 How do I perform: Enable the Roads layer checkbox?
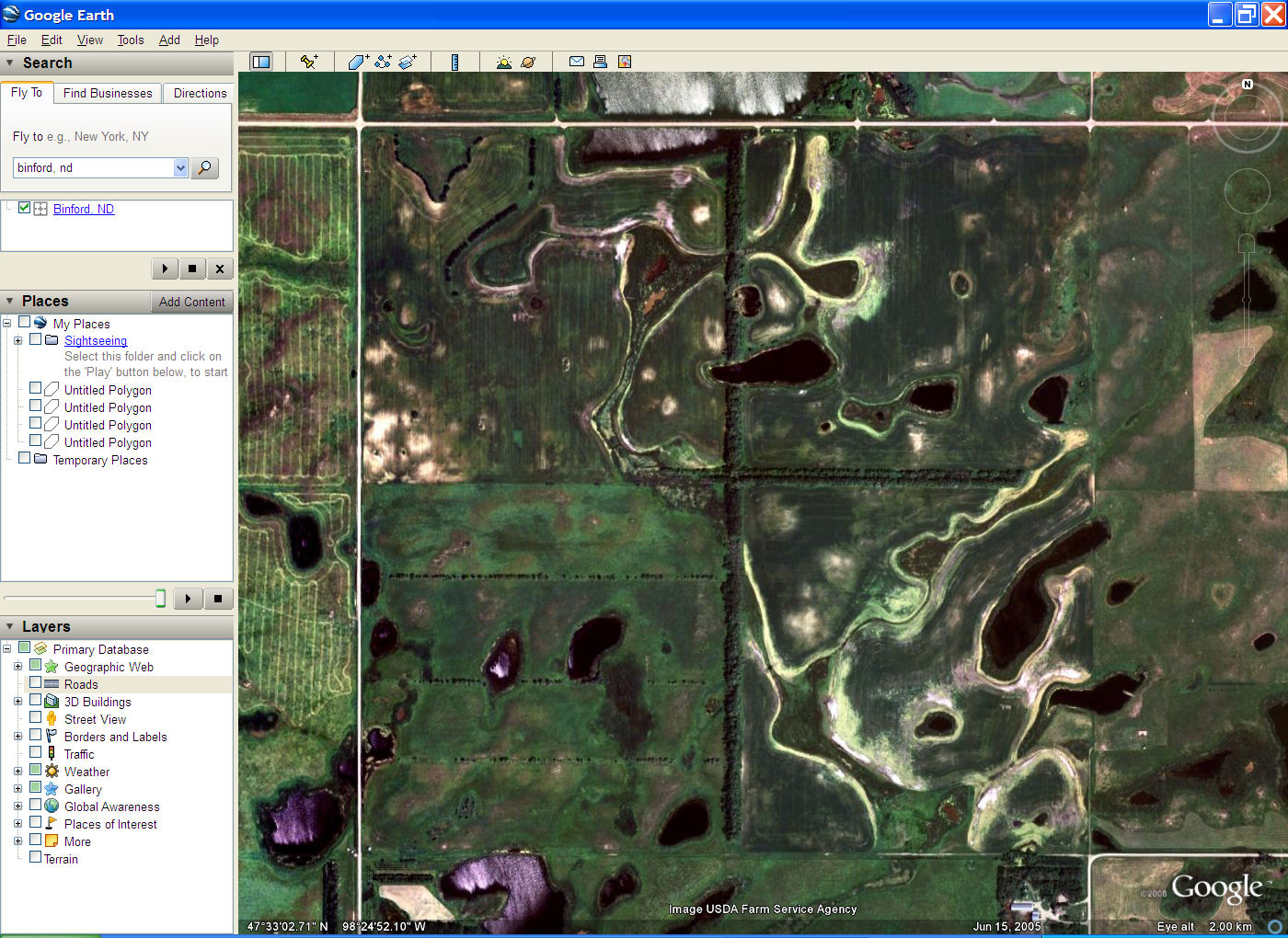tap(35, 683)
